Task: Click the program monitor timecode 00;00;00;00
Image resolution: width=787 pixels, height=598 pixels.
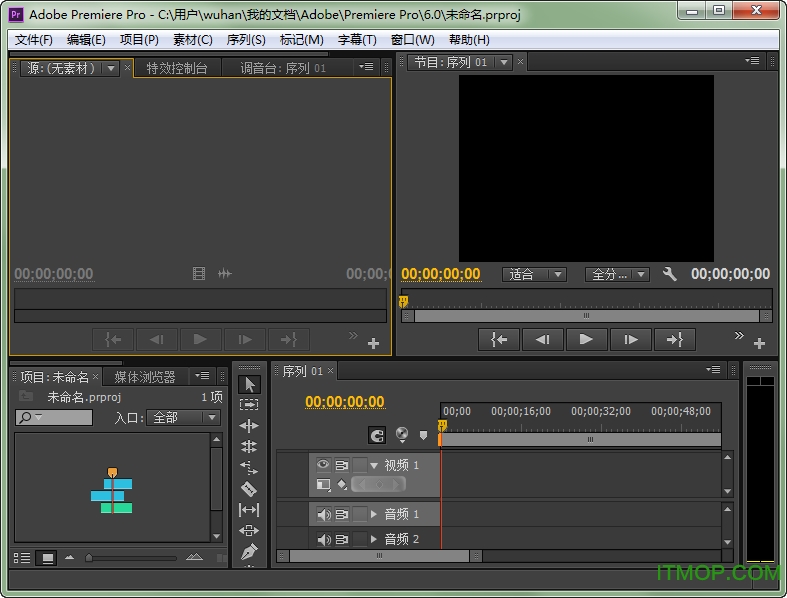Action: (441, 274)
